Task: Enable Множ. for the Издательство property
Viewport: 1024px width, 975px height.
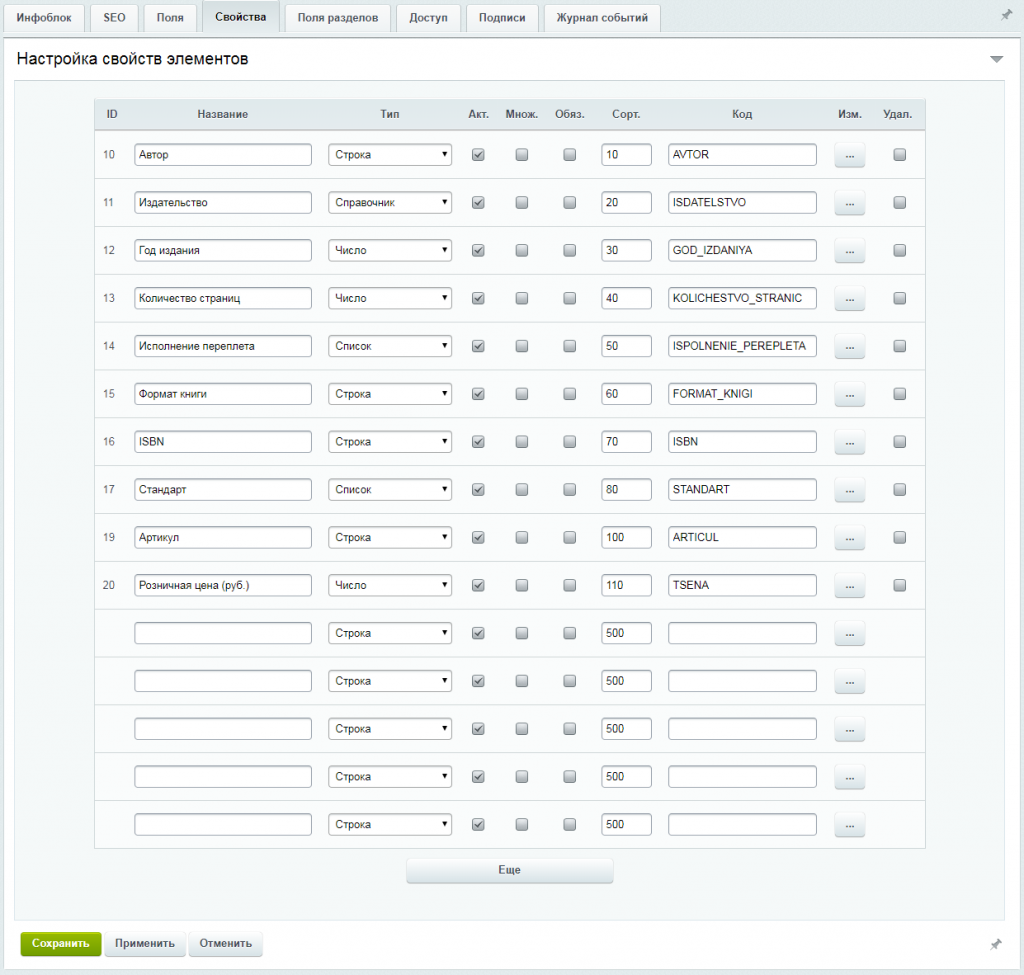Action: click(522, 202)
